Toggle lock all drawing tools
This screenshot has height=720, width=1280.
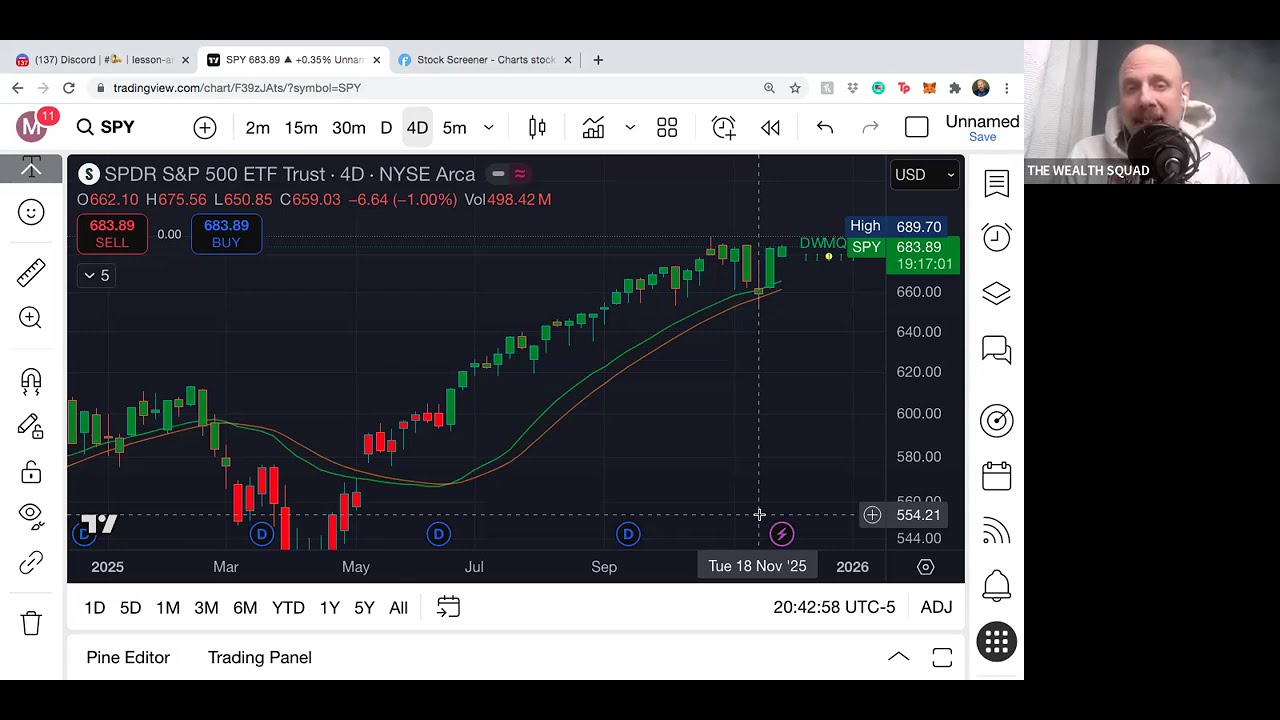(31, 472)
